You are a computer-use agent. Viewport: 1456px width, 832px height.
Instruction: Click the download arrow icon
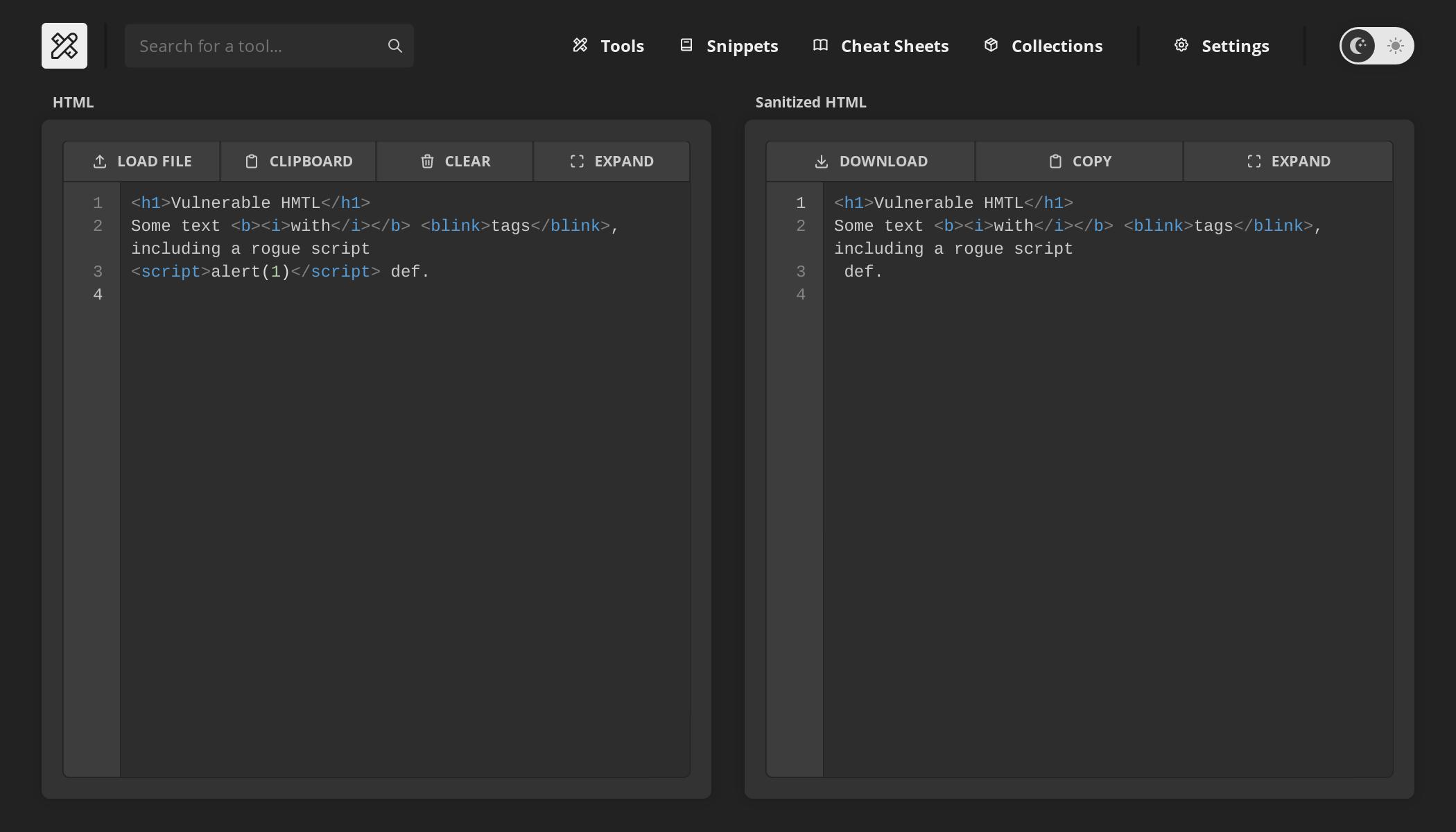822,162
